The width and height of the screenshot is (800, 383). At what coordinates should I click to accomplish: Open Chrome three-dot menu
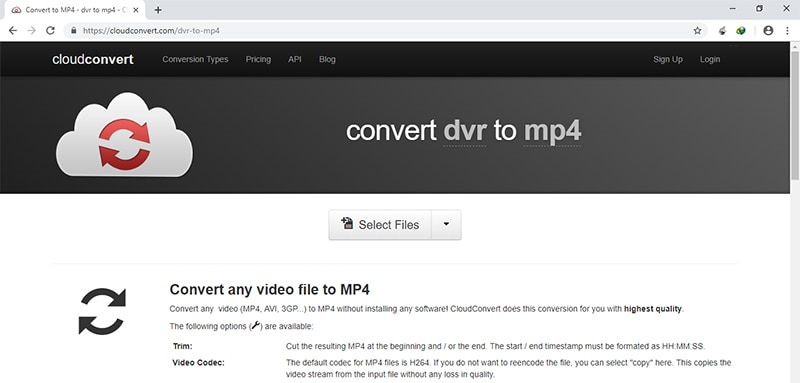[787, 31]
